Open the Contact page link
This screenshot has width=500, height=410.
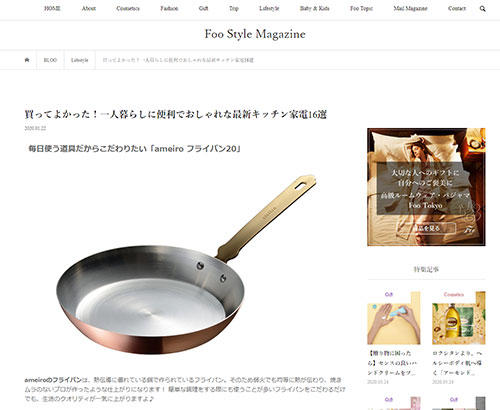(457, 9)
